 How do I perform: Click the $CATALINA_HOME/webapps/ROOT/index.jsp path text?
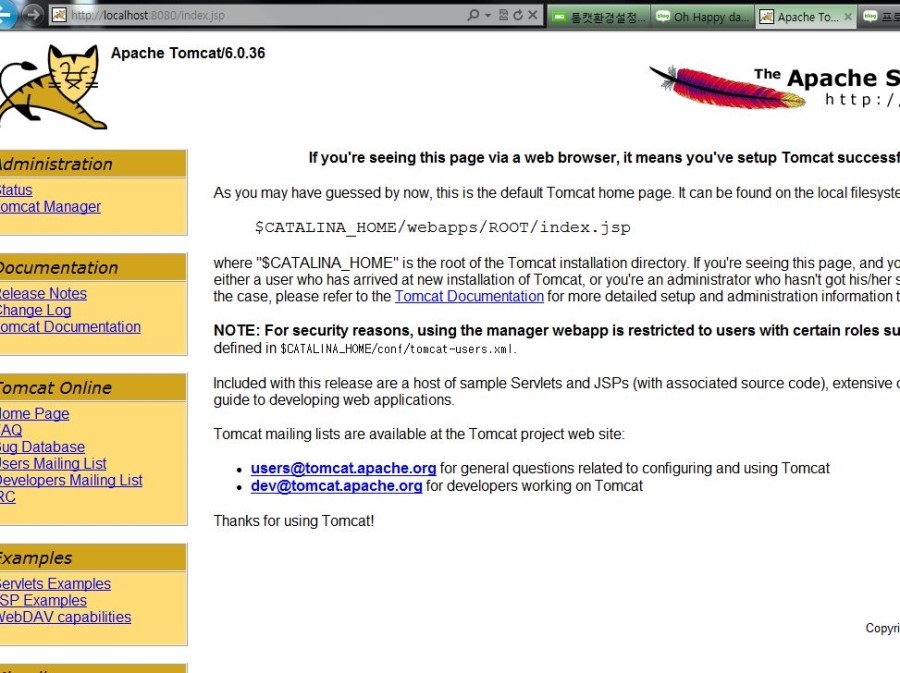click(443, 227)
